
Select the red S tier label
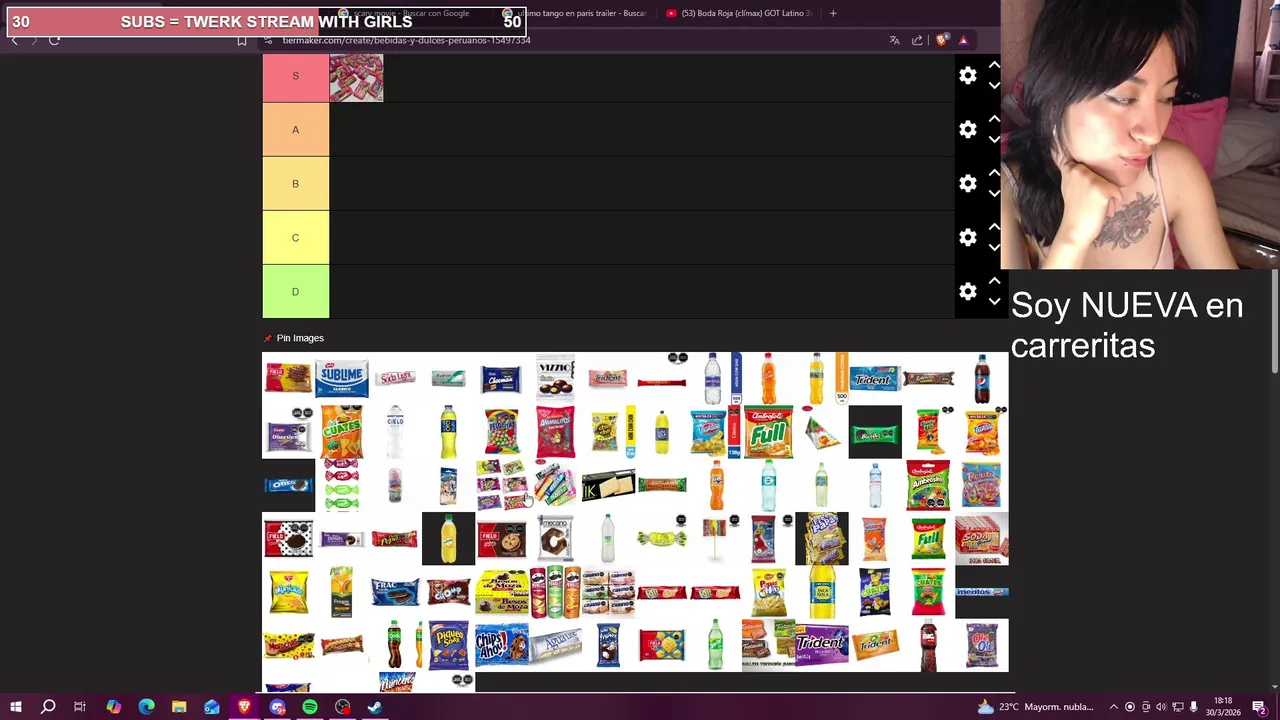295,76
